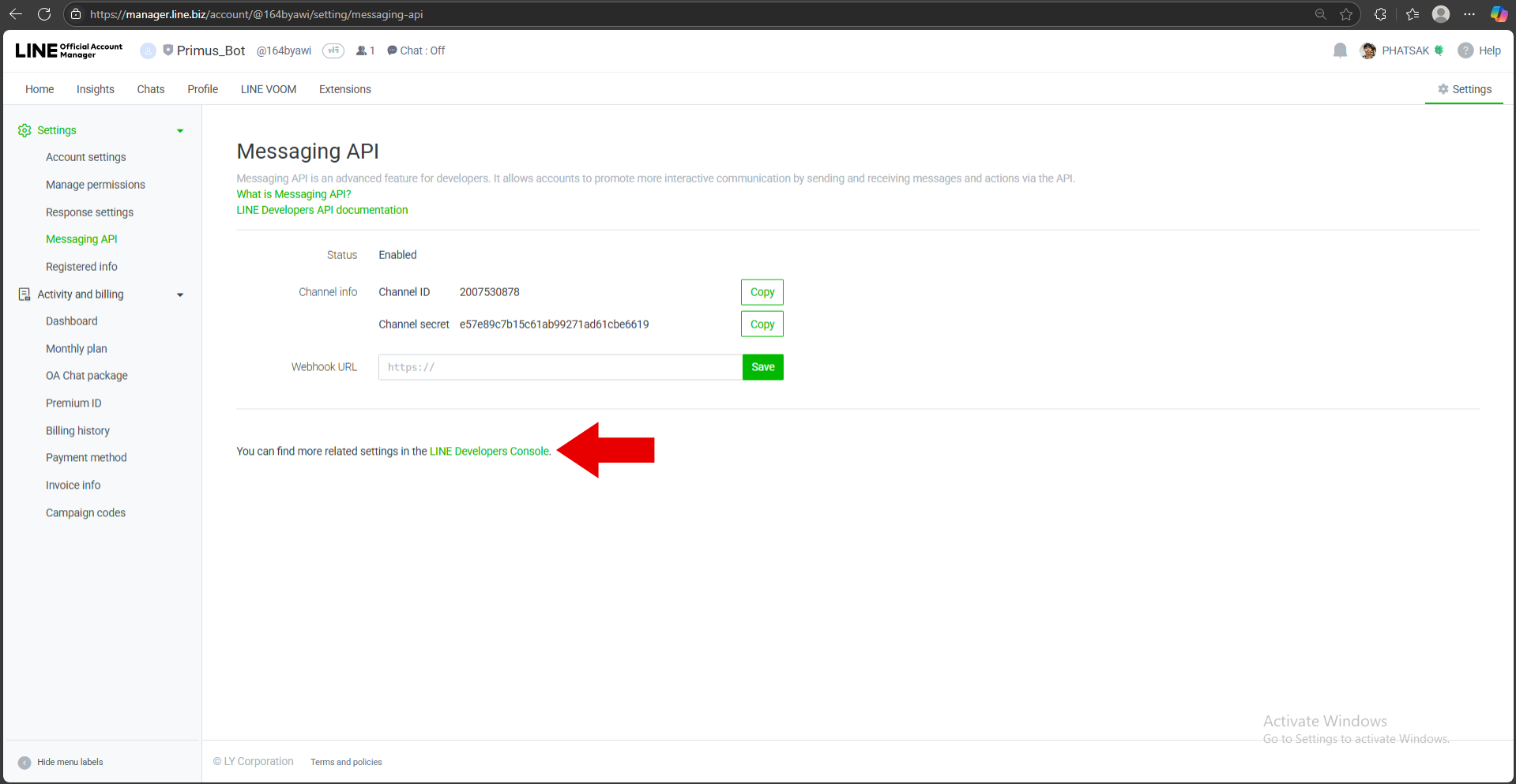This screenshot has height=784, width=1516.
Task: Click the gear icon next to Settings heading
Action: (24, 130)
